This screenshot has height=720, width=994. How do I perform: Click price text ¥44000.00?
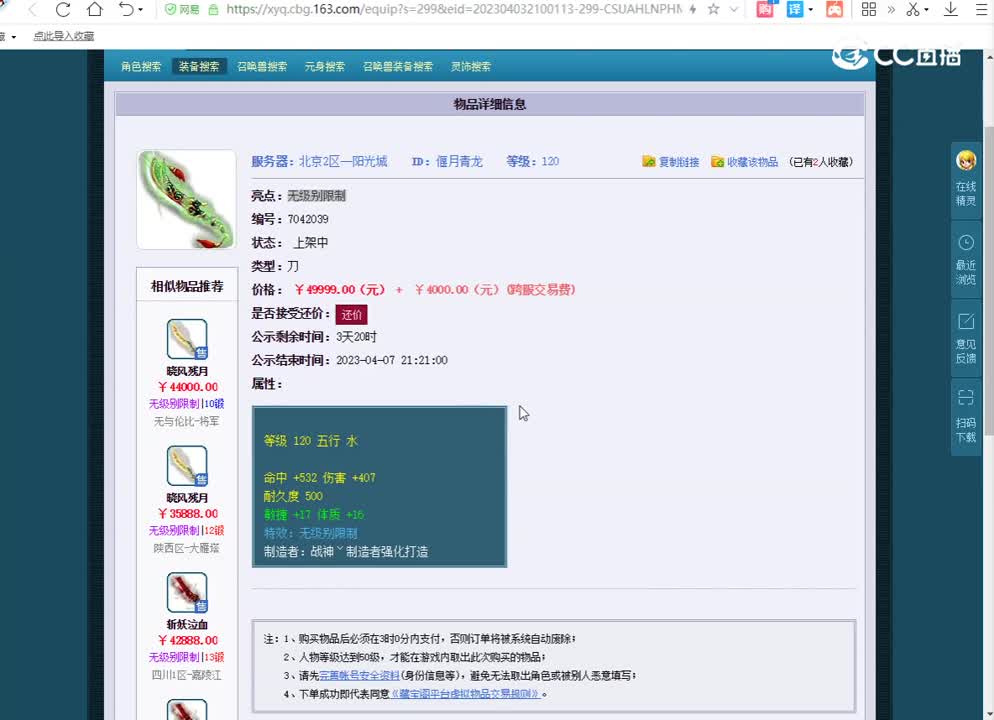188,387
